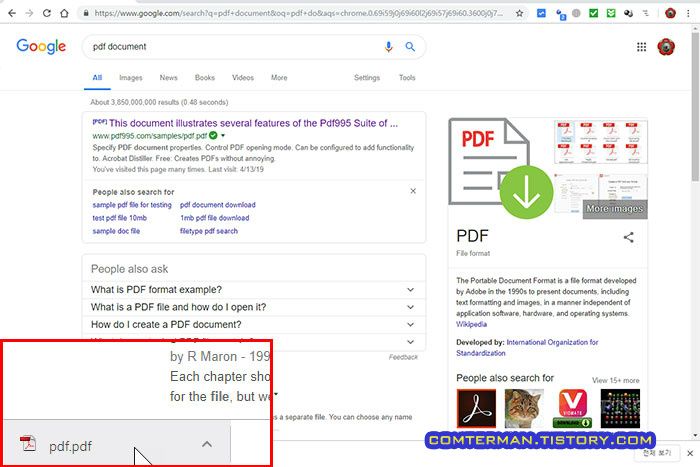Open the blue translate extension icon
The image size is (700, 467).
click(561, 14)
